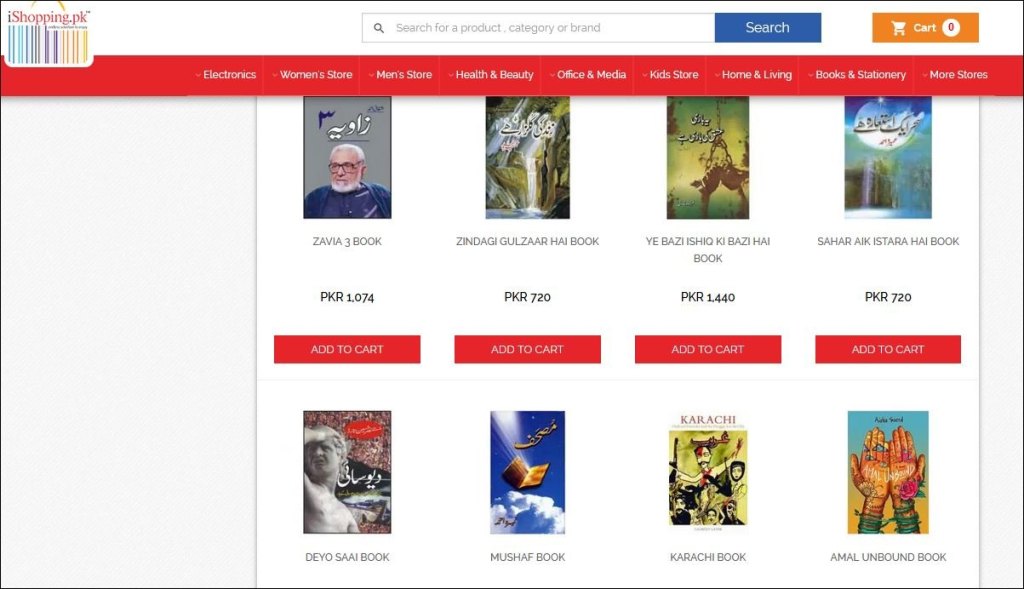The height and width of the screenshot is (589, 1024).
Task: Open the Sahar Aik Istara Hai Book link
Action: click(888, 241)
